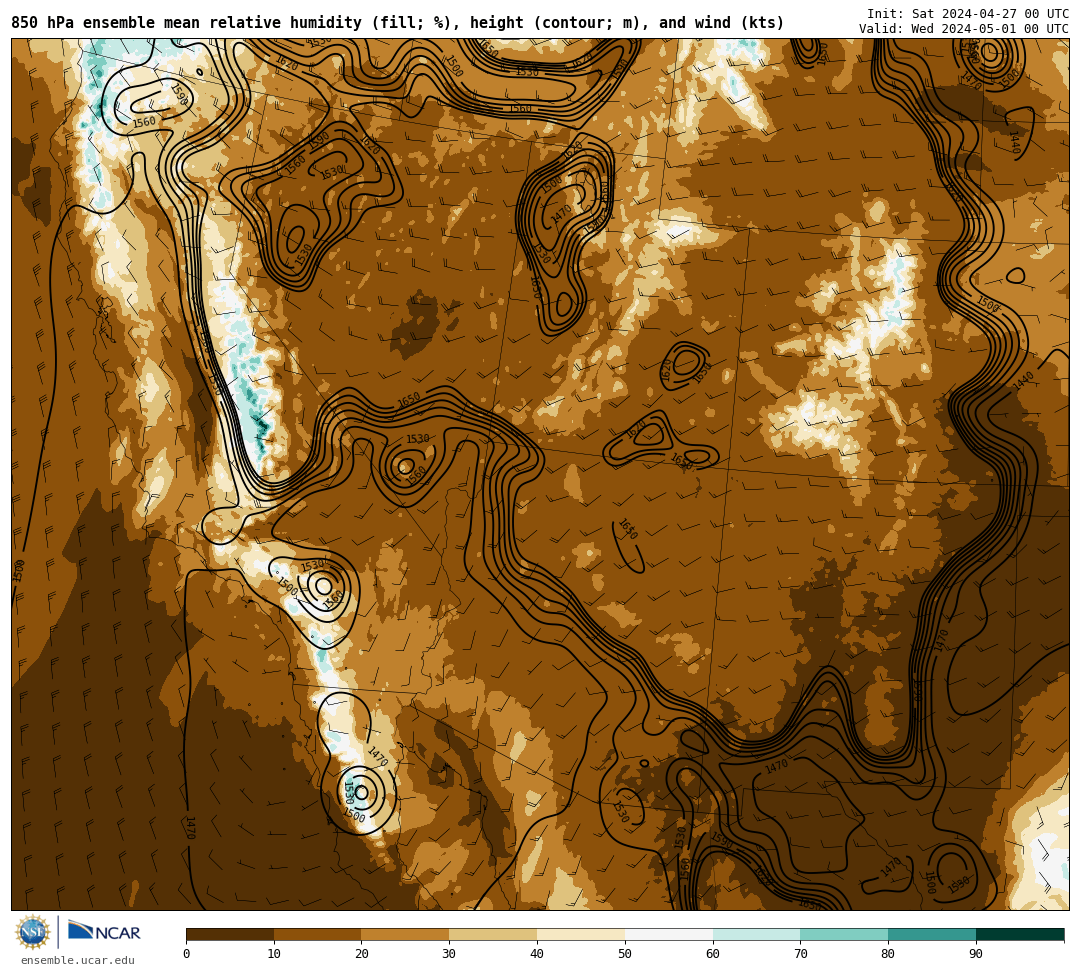
Task: Click the 90-100 darkest green colorbar segment
Action: tap(1020, 934)
